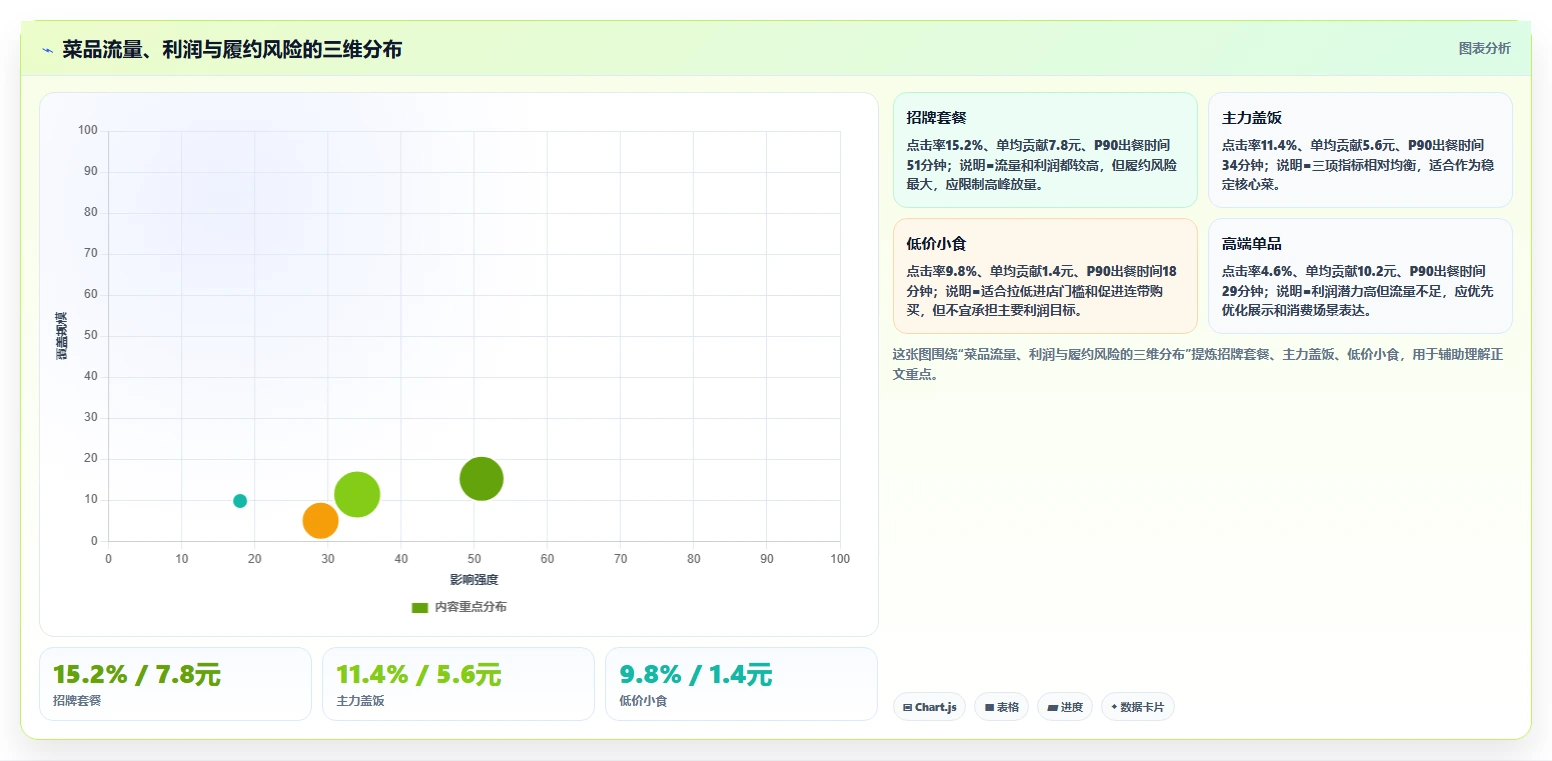Click the orange bubble at 29
Screen dimensions: 1552x761
[x=320, y=521]
